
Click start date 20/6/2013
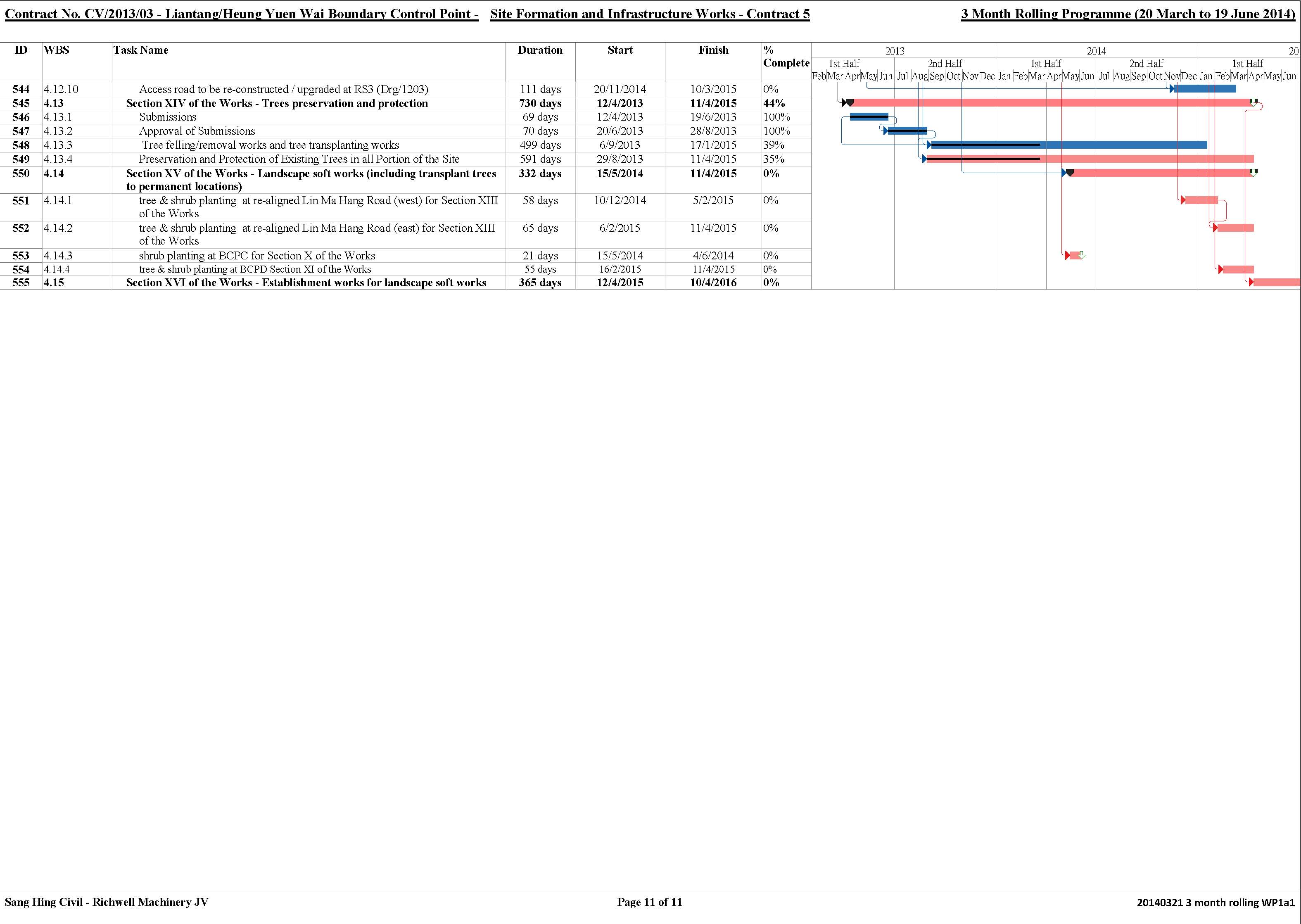click(x=620, y=131)
